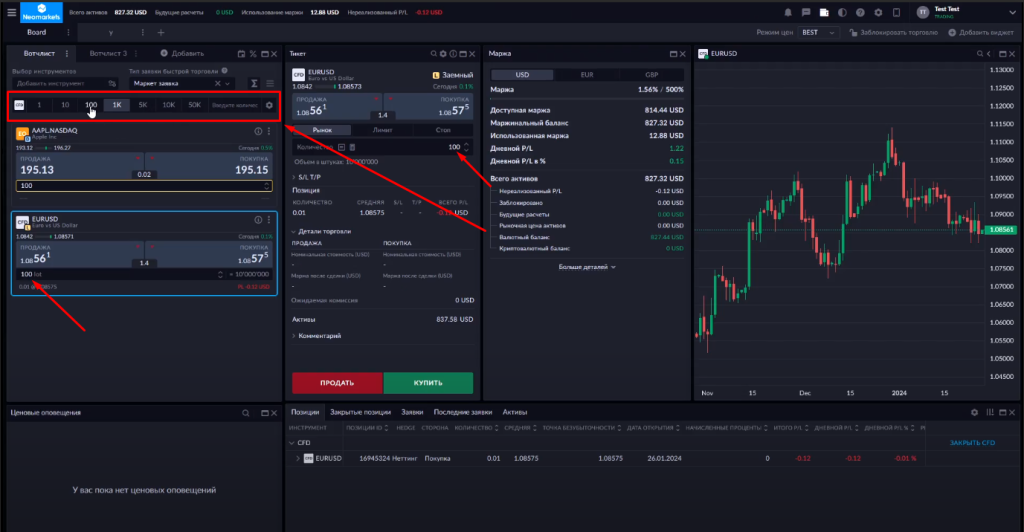Choose quick quantity 100
Image resolution: width=1024 pixels, height=532 pixels.
(x=91, y=105)
